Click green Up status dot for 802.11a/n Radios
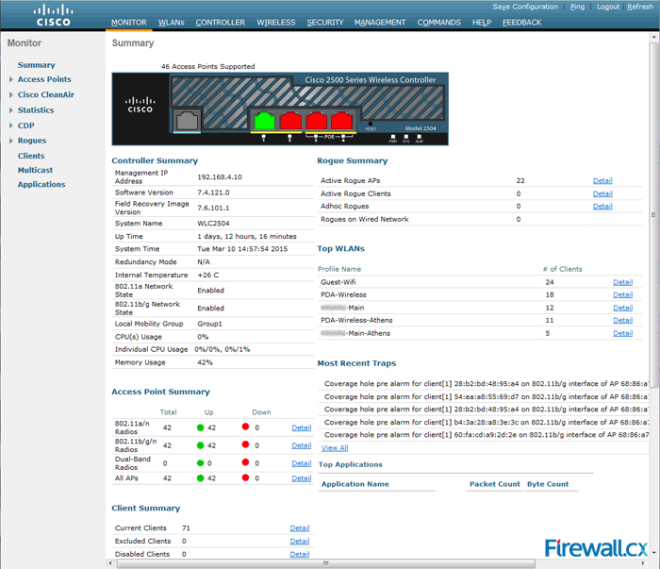 (x=201, y=428)
